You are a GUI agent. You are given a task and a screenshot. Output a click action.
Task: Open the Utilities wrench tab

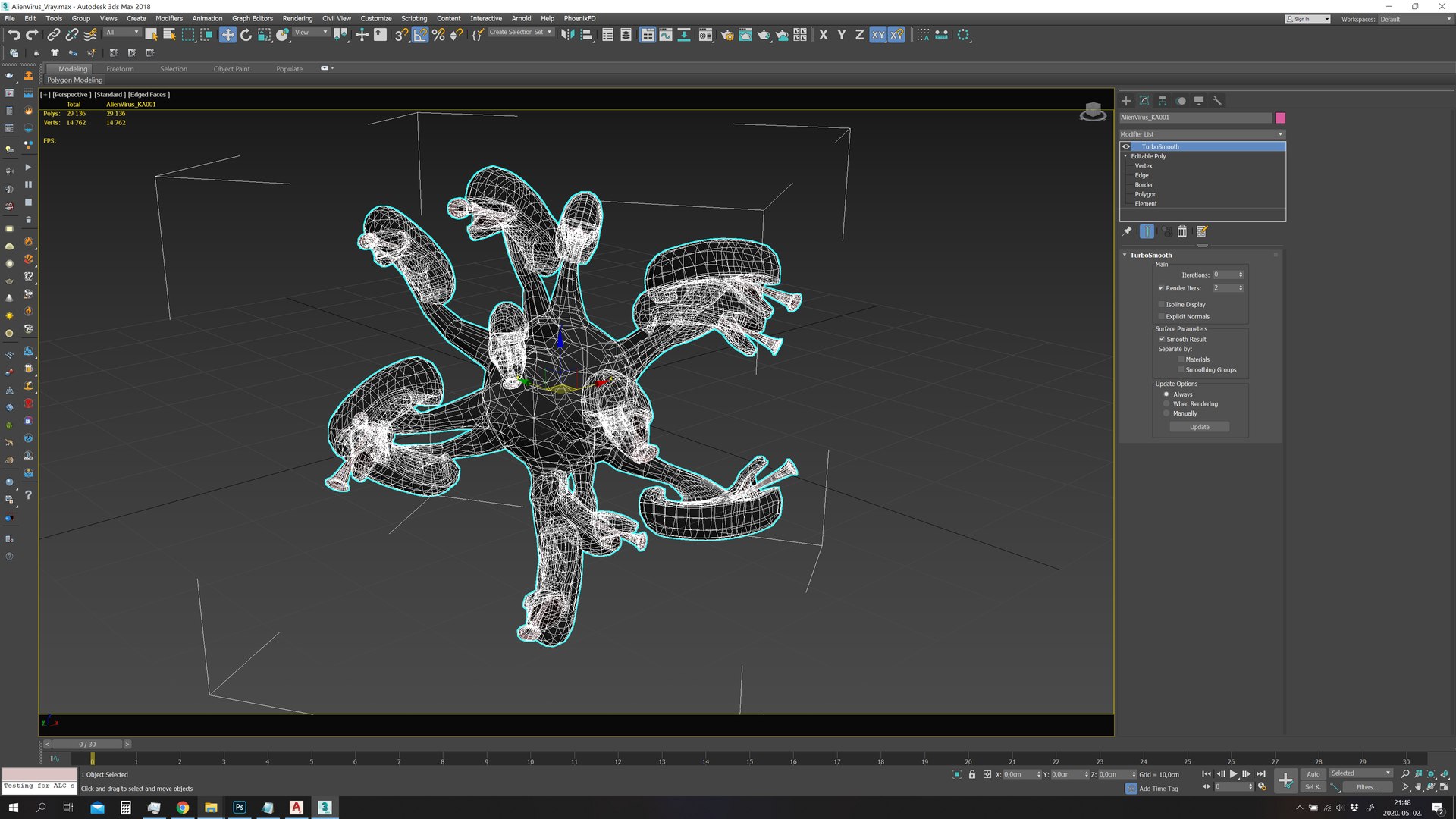coord(1217,101)
